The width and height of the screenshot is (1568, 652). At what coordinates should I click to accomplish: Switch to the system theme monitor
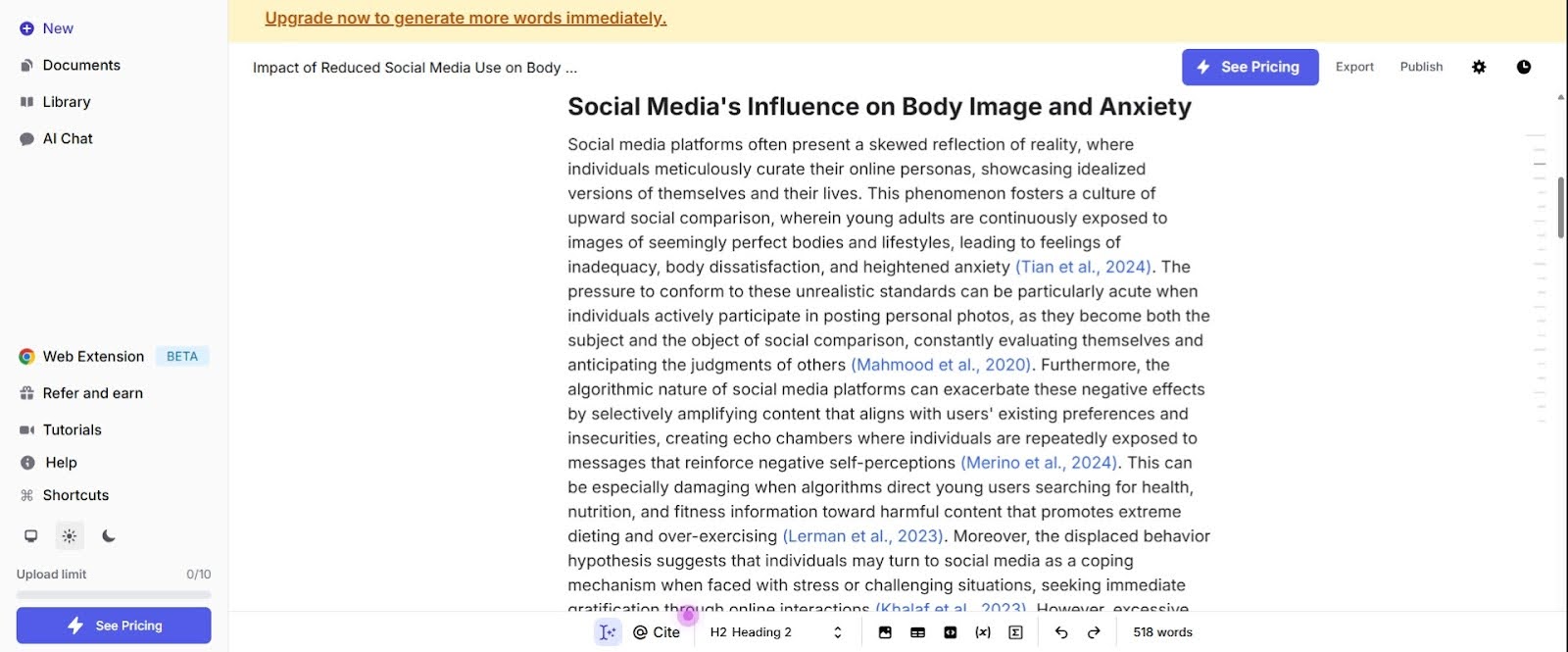(x=31, y=536)
